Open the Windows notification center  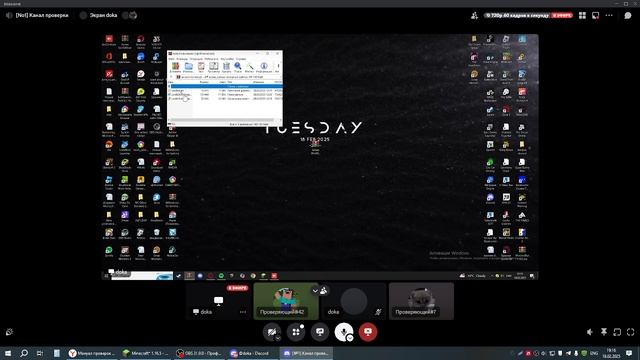(x=629, y=353)
